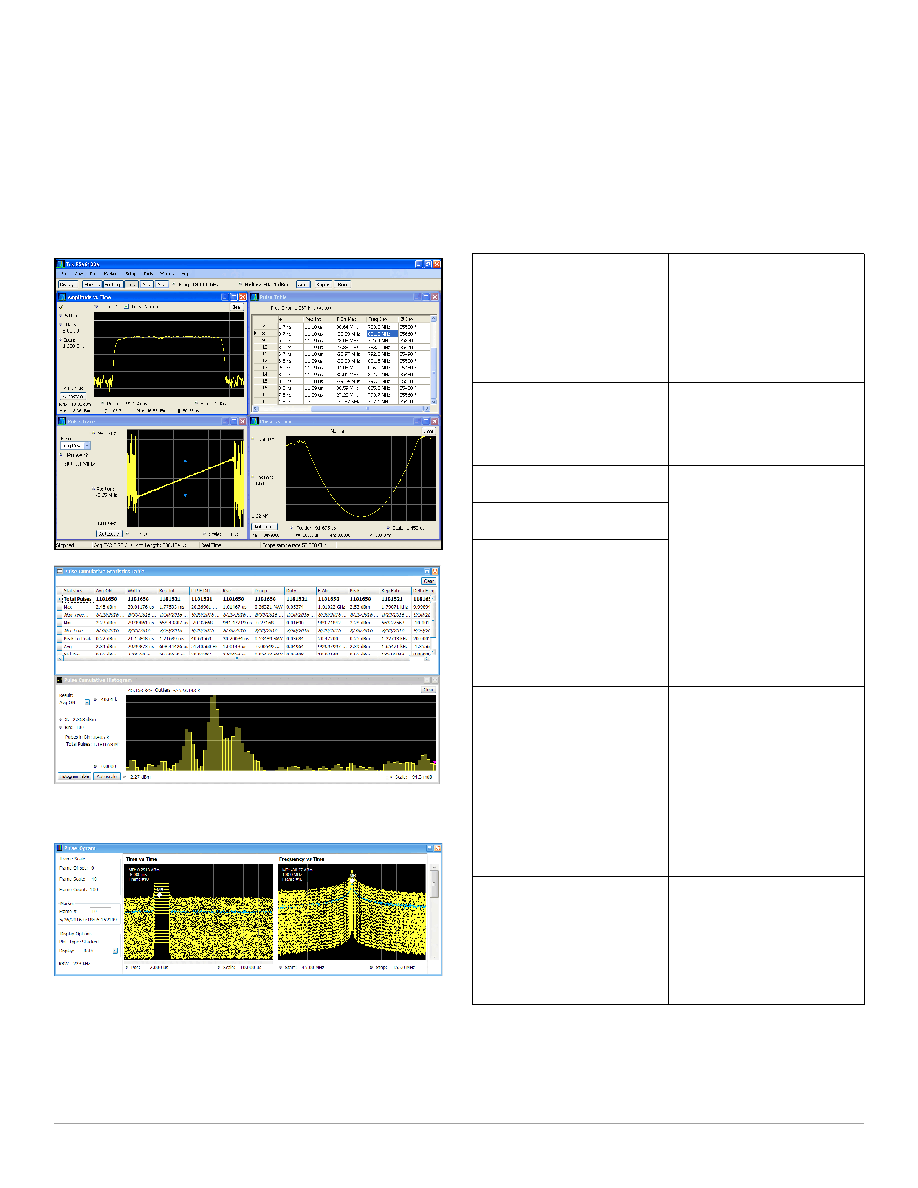Open the Help menu in the menu bar
The height and width of the screenshot is (1188, 918).
click(184, 274)
